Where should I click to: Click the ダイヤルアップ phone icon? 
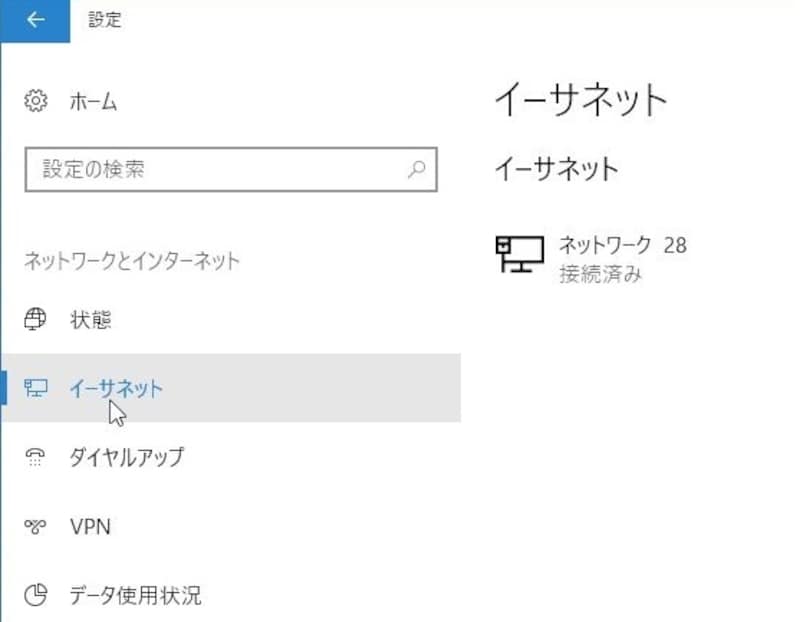pyautogui.click(x=36, y=457)
